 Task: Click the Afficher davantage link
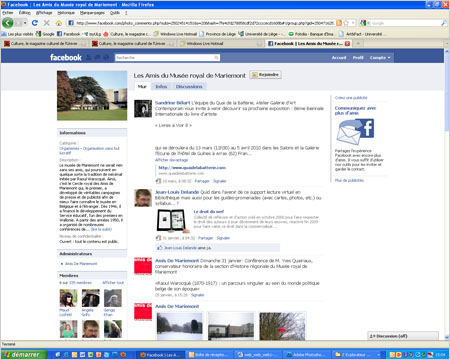(x=171, y=160)
